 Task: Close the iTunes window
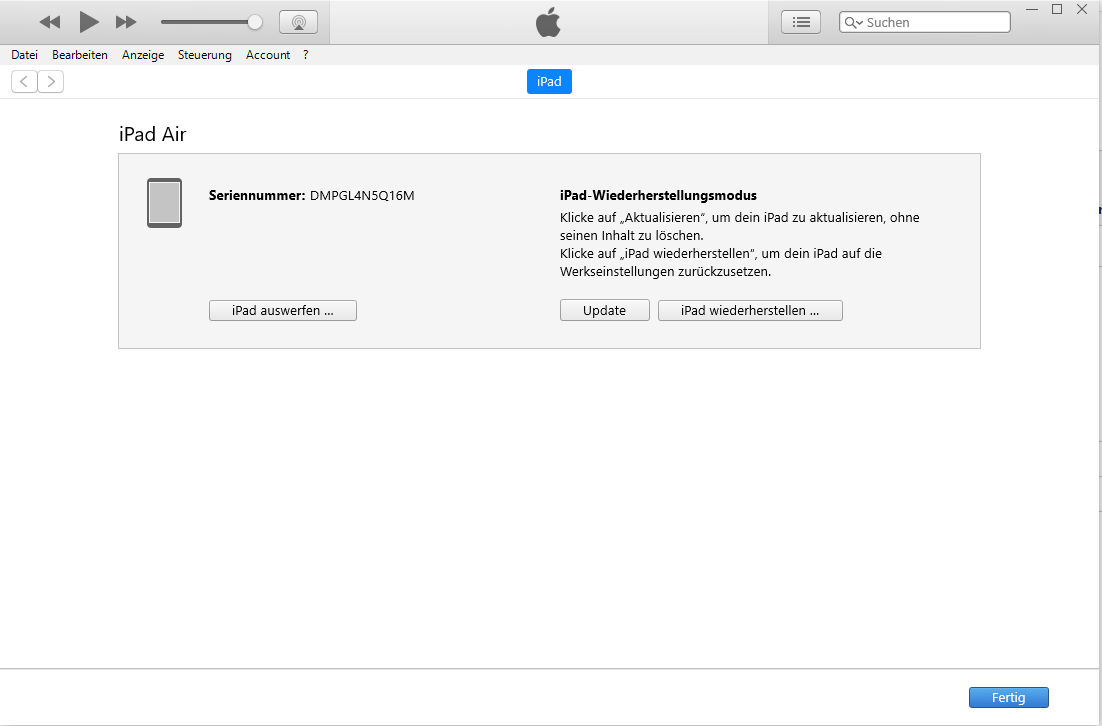pyautogui.click(x=1082, y=9)
